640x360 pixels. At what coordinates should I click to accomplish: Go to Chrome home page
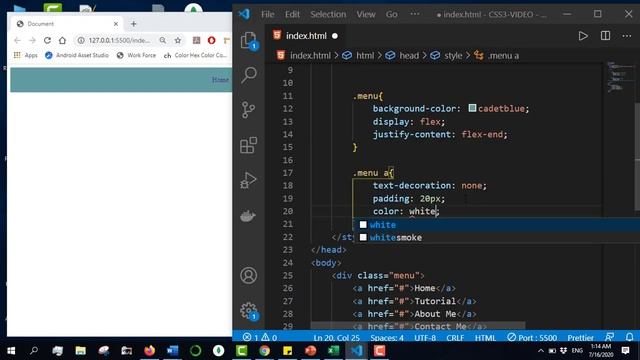click(x=62, y=40)
